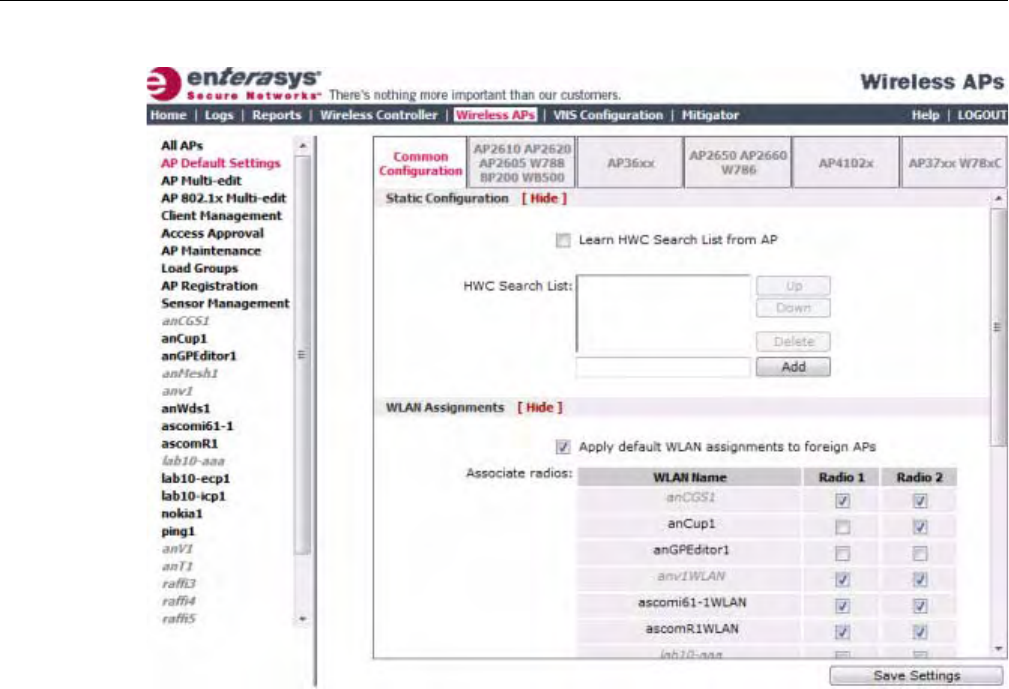The image size is (1009, 689).
Task: Click the Add button
Action: click(x=793, y=367)
